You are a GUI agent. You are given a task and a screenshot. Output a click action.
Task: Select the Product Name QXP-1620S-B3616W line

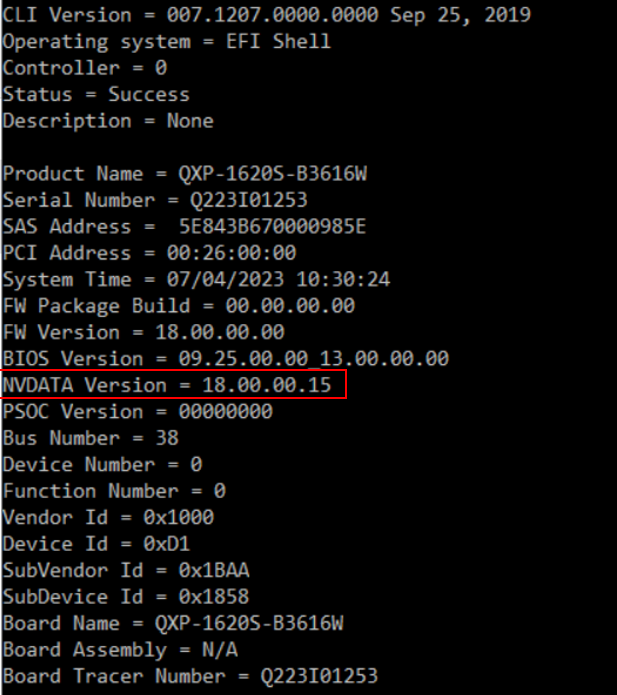point(185,173)
